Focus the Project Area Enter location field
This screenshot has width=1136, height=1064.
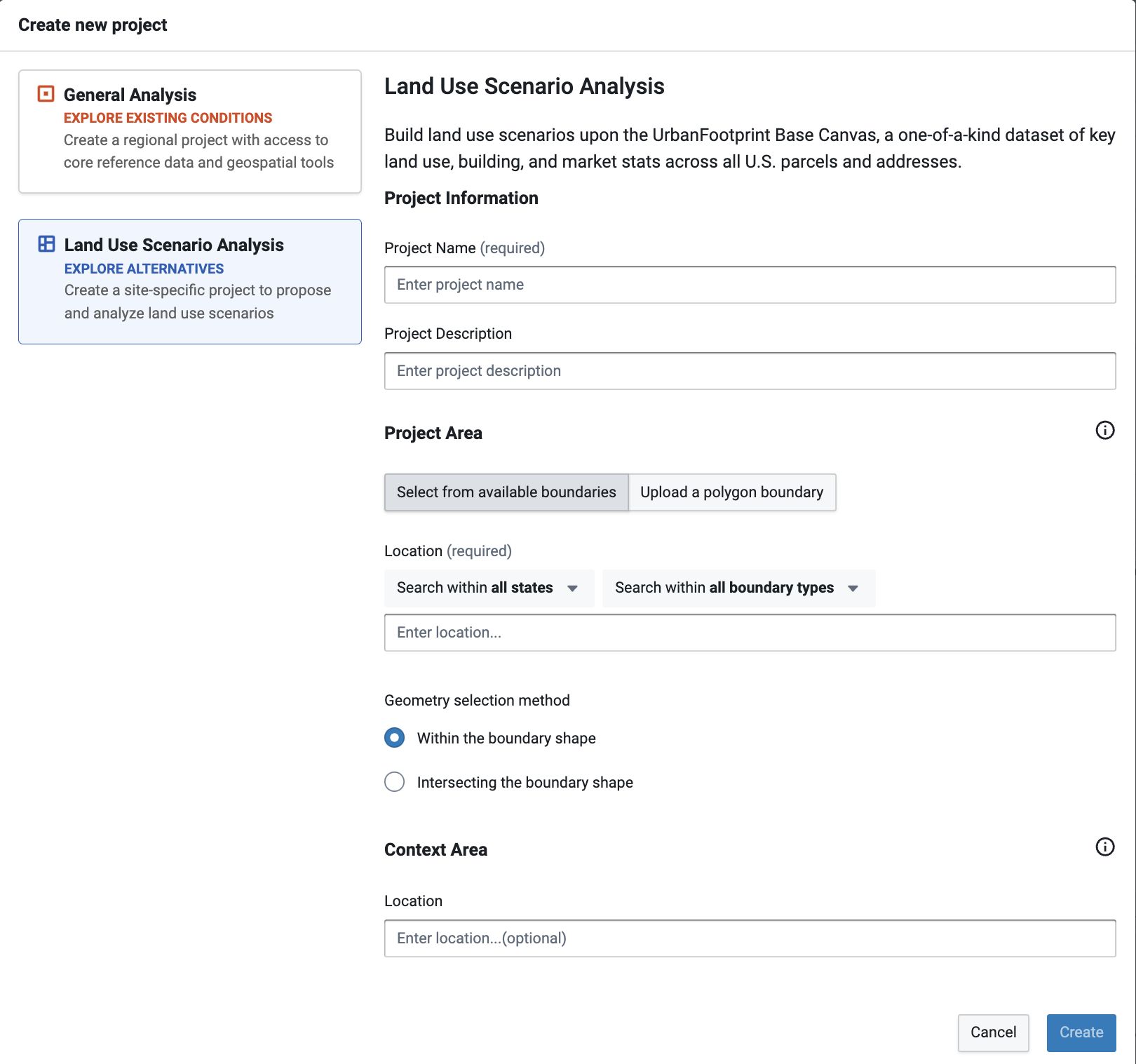click(x=750, y=633)
